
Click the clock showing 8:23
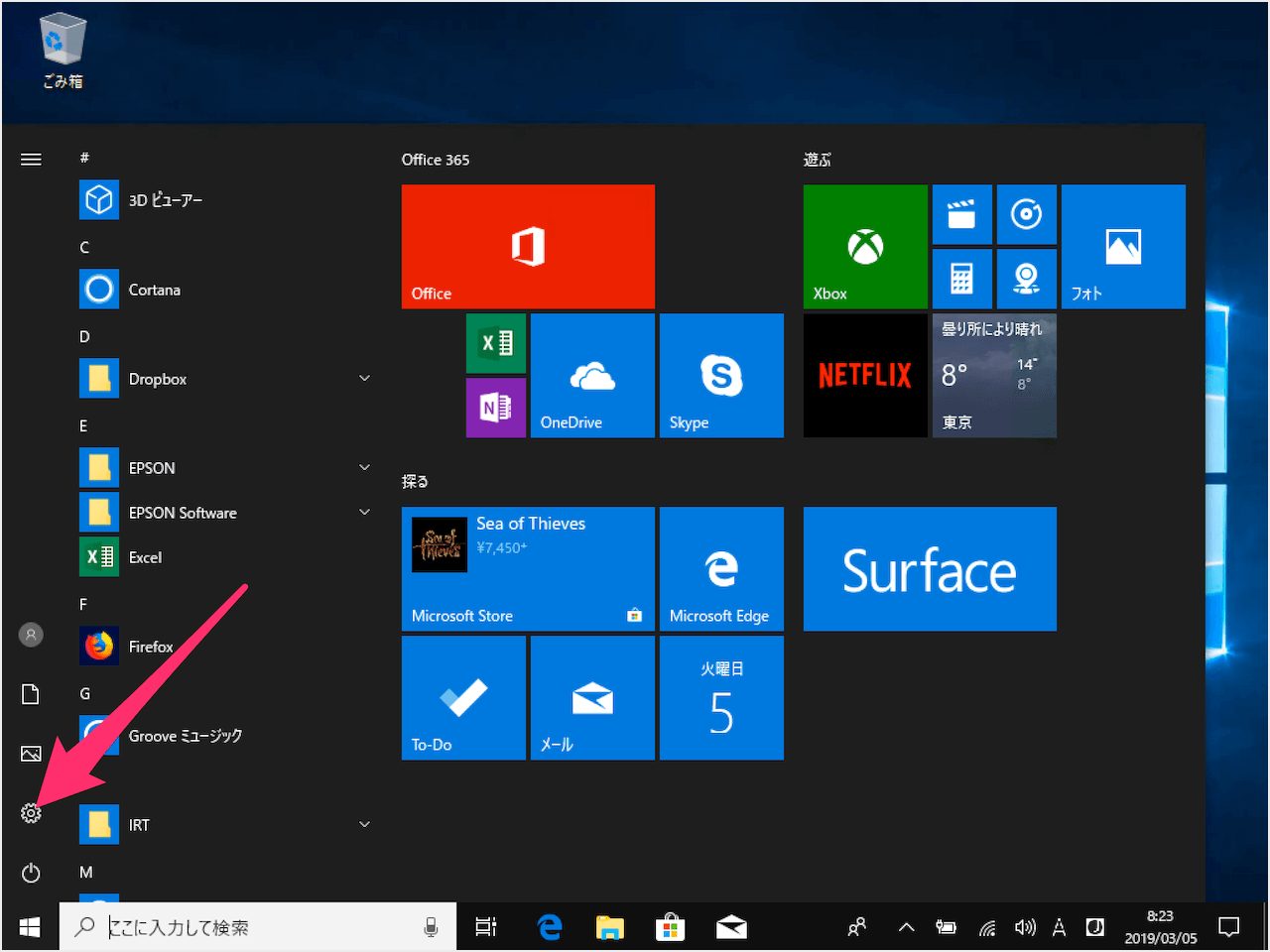coord(1160,927)
